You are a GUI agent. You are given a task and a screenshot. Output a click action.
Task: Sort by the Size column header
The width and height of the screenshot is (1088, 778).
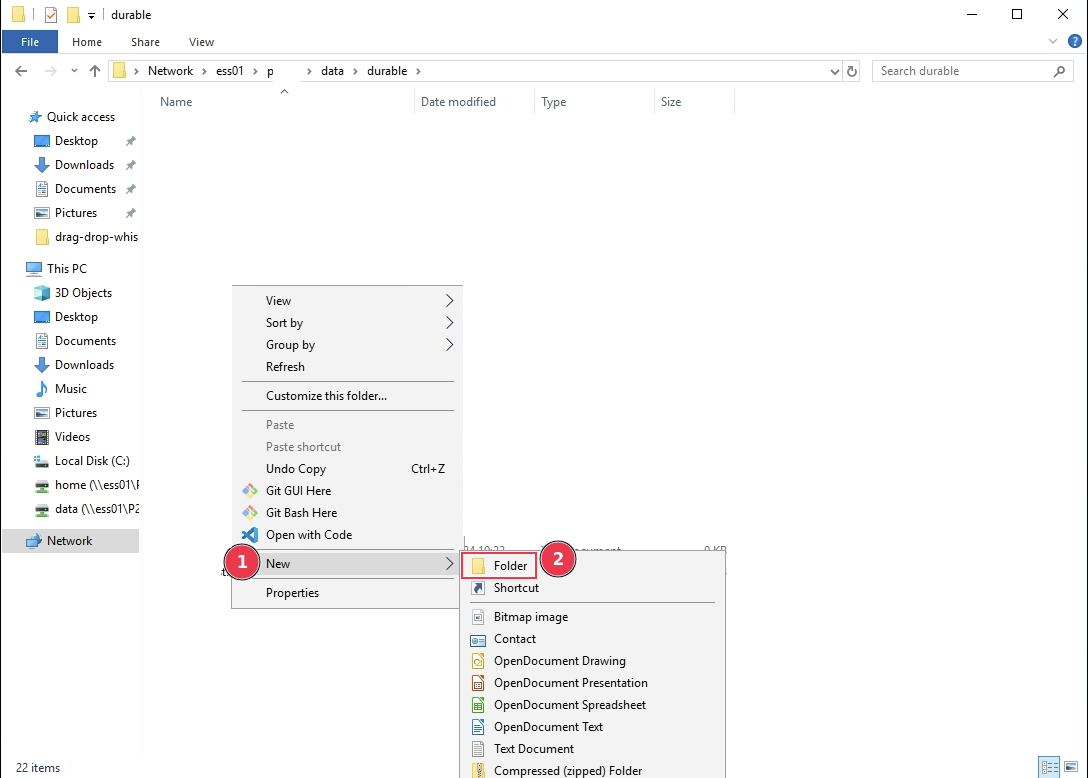(x=693, y=102)
